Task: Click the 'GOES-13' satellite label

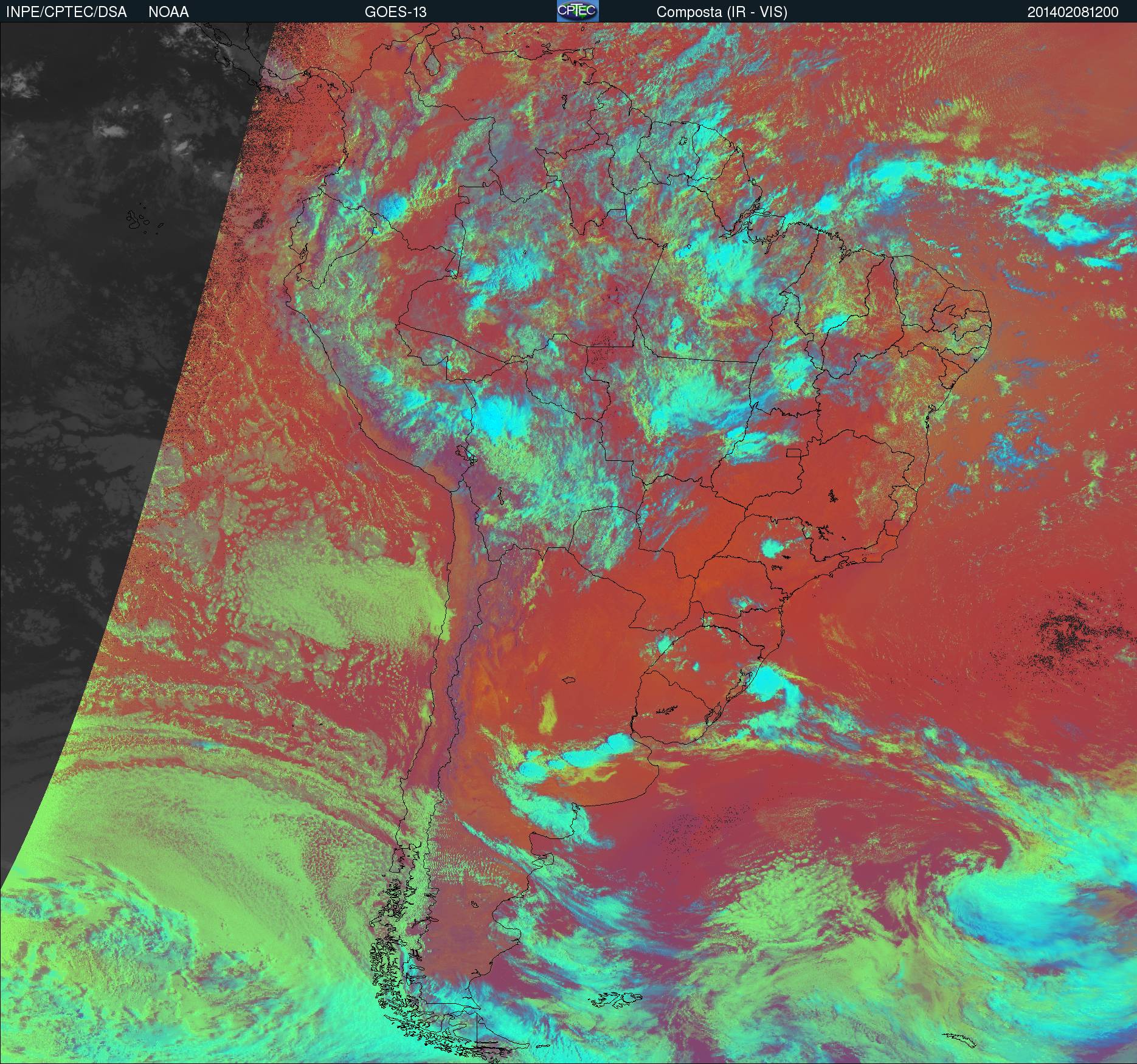Action: tap(395, 12)
